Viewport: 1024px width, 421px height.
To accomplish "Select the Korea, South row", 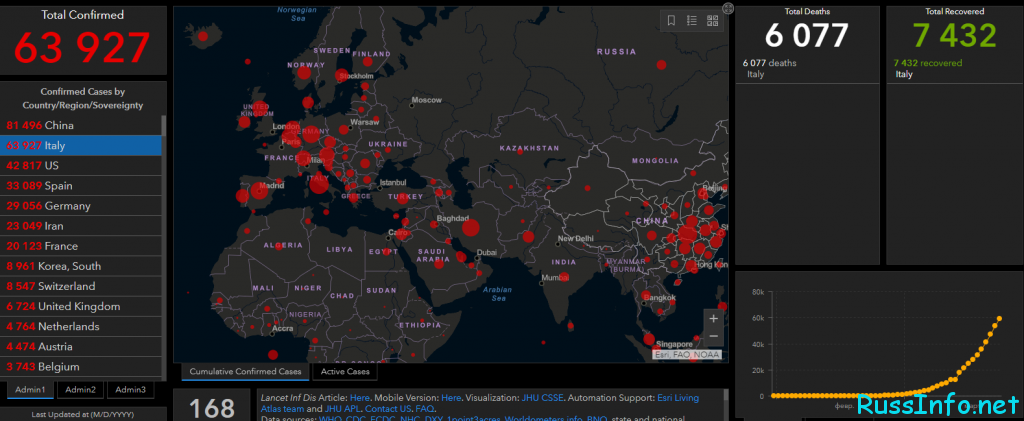I will pyautogui.click(x=81, y=266).
